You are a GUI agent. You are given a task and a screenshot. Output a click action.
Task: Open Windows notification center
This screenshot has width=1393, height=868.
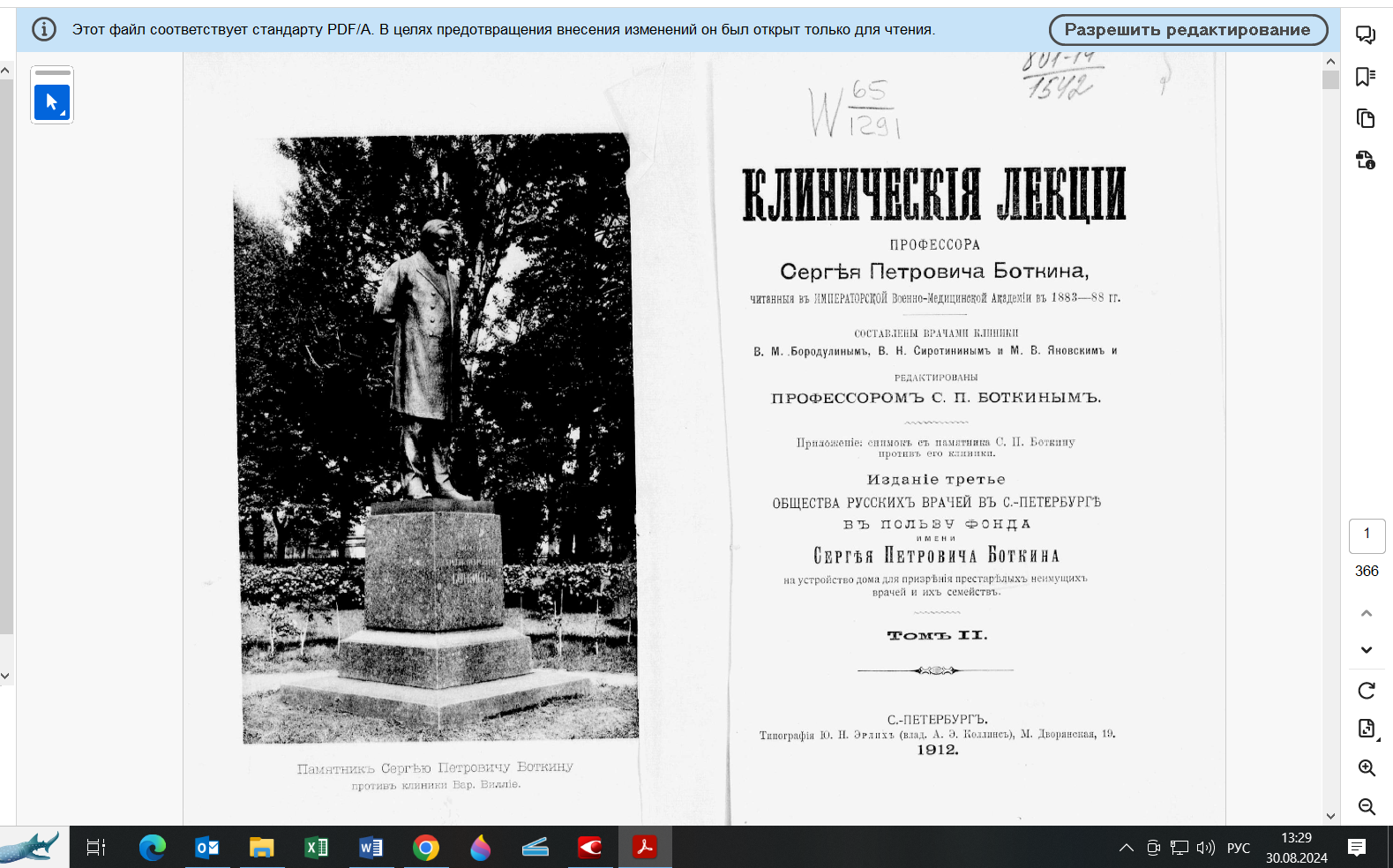point(1357,848)
